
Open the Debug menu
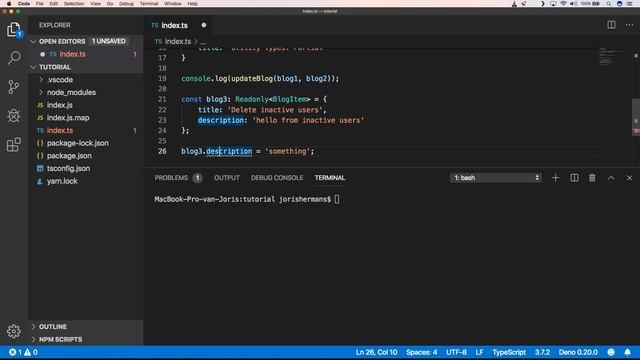coord(126,4)
